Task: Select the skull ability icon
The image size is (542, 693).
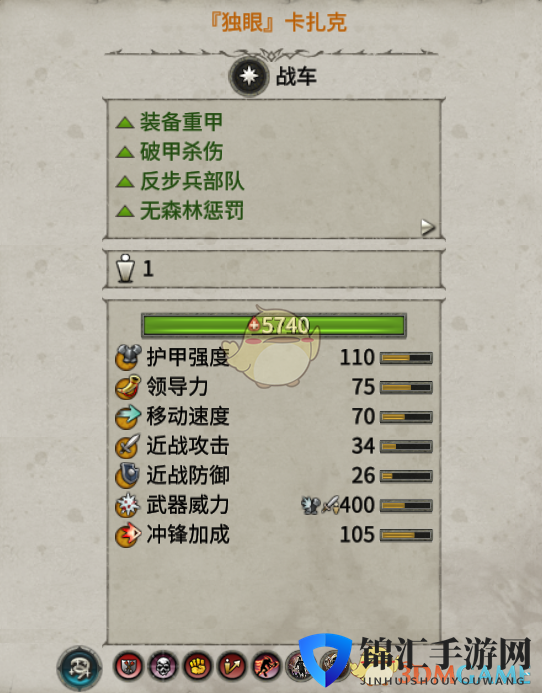Action: (x=163, y=666)
